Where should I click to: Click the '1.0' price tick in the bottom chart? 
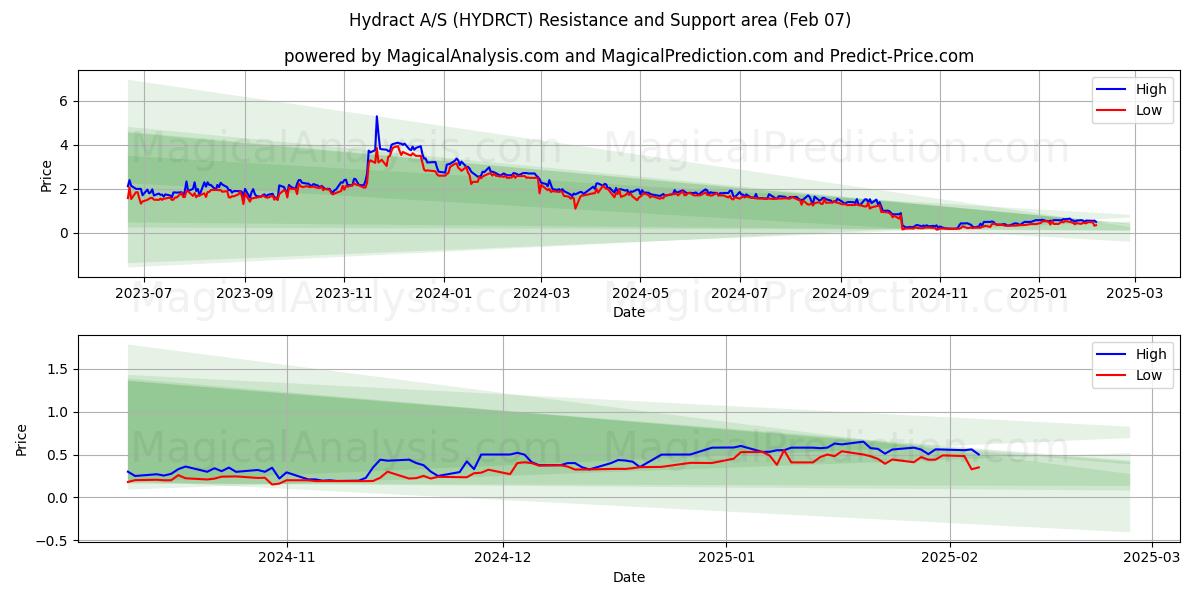tap(57, 412)
